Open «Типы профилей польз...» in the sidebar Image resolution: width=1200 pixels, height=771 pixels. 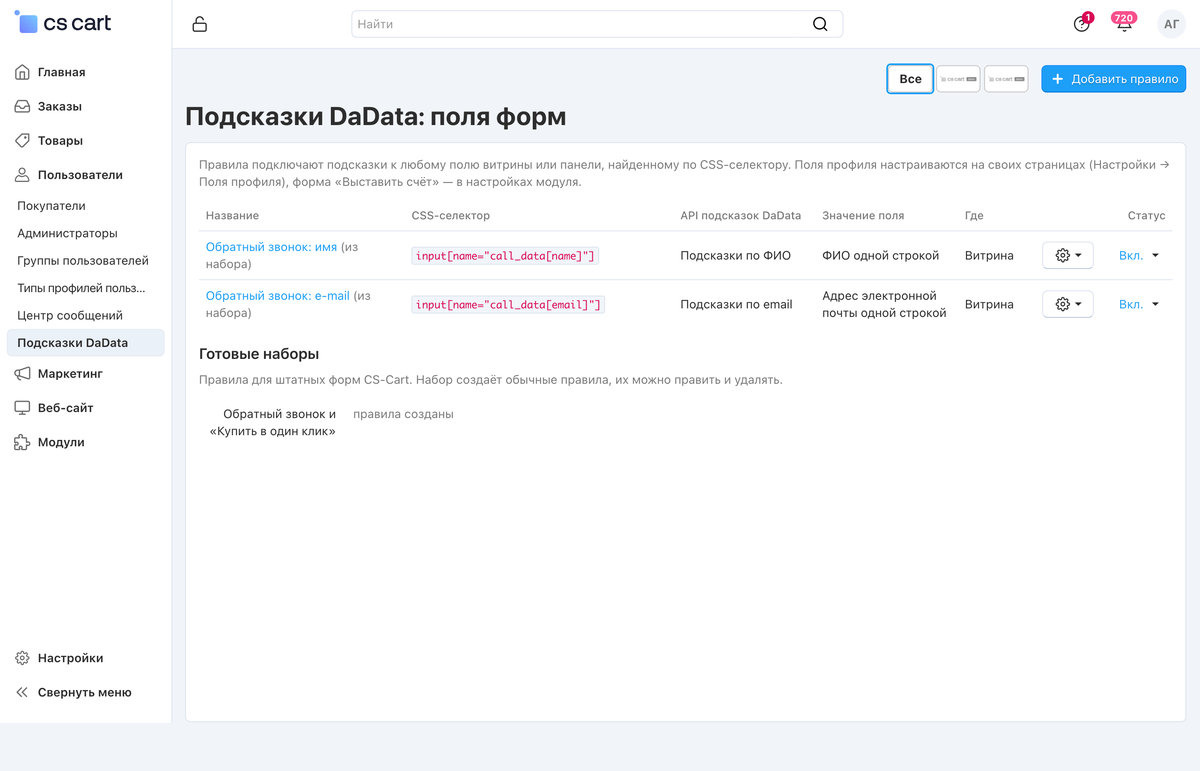81,288
